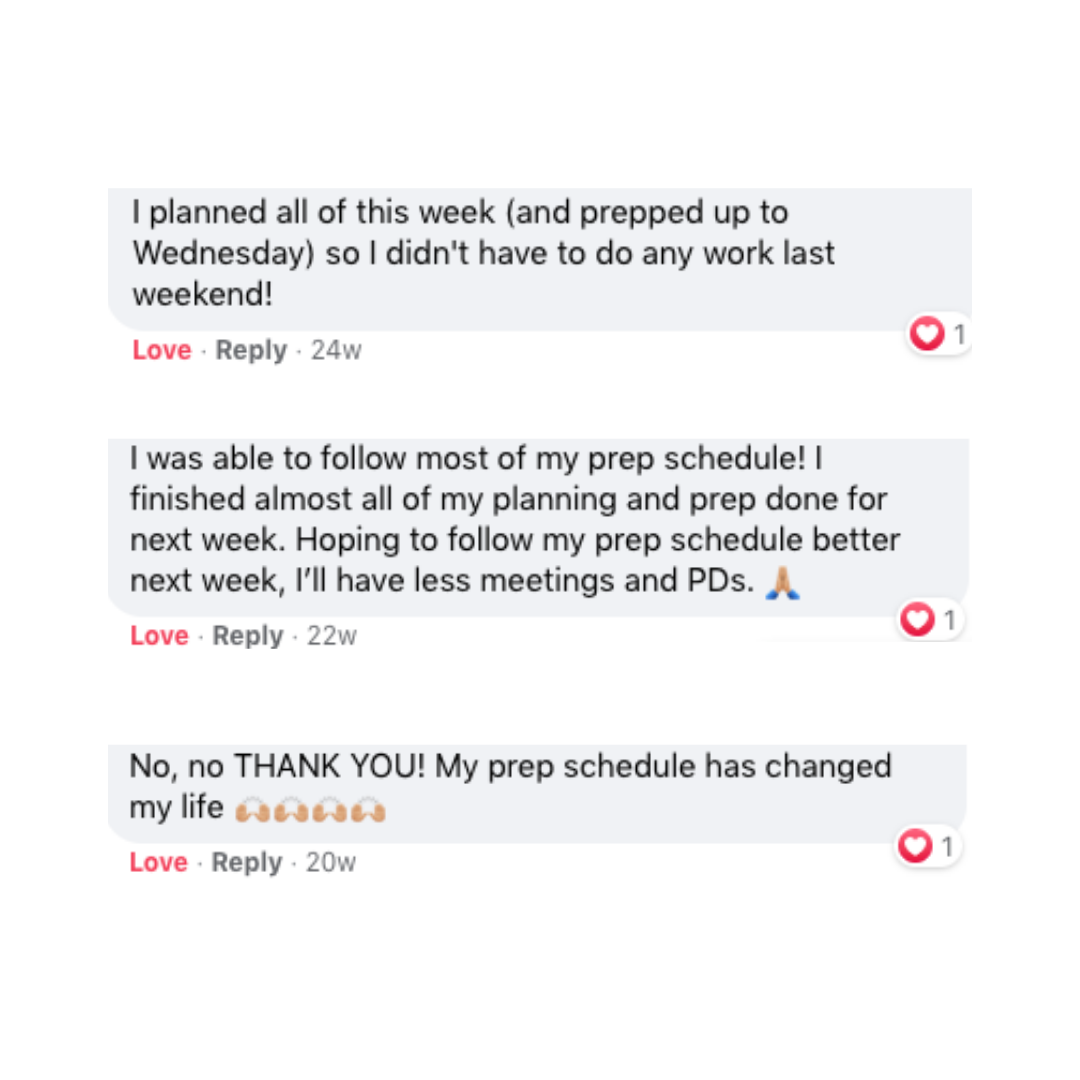Select the comment bubble about meetings and PDs
The height and width of the screenshot is (1080, 1080).
538,527
